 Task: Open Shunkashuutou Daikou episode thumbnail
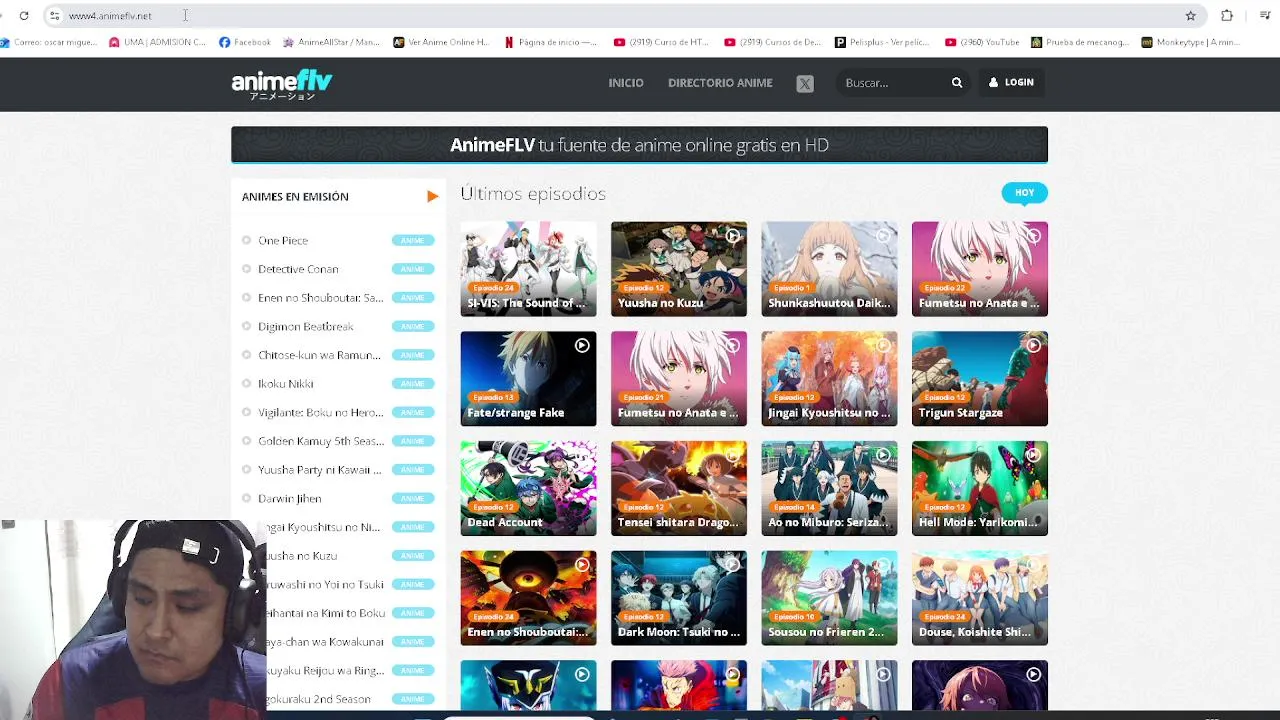point(829,269)
